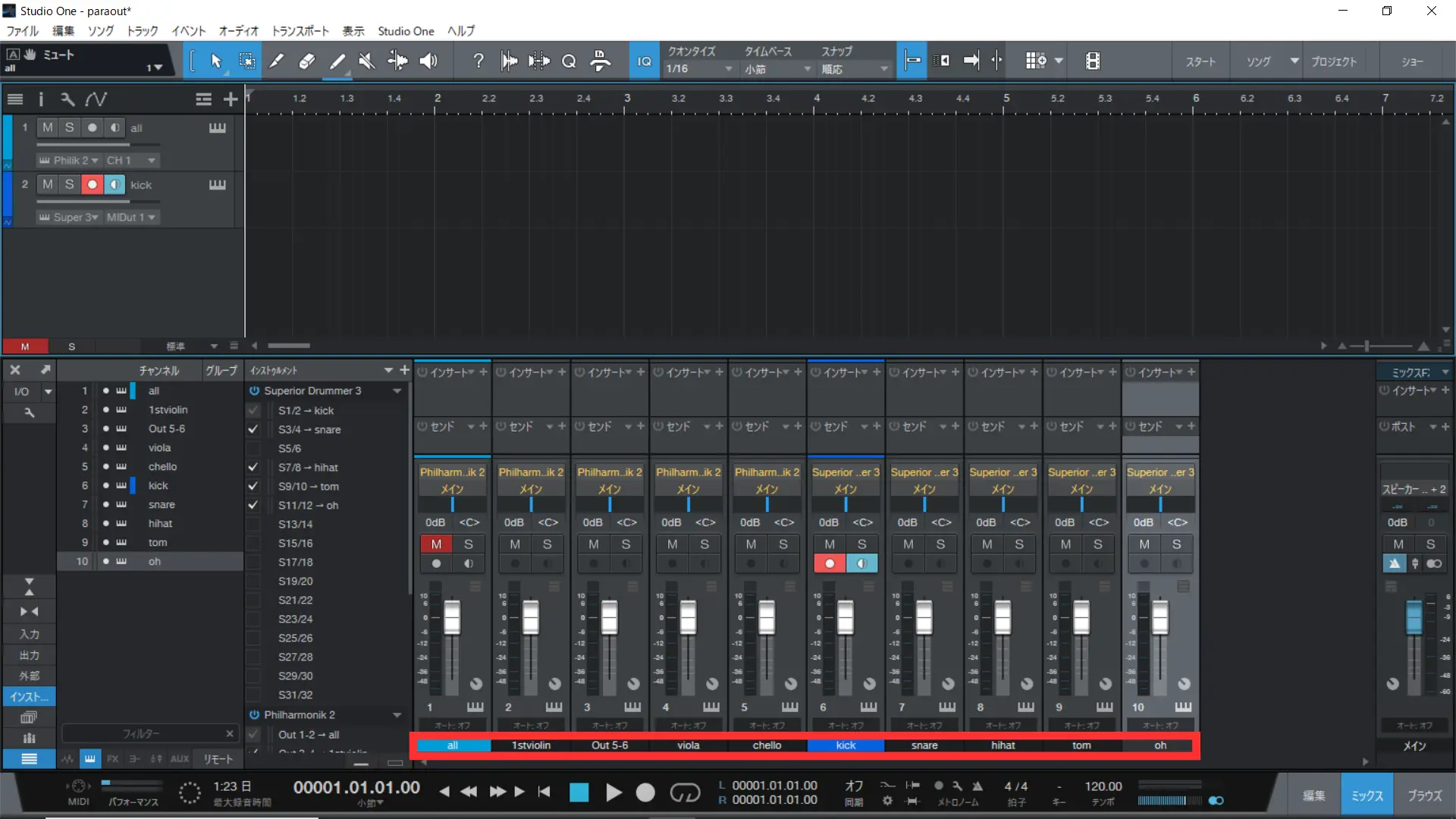The height and width of the screenshot is (819, 1456).
Task: Select the Range tool
Action: 246,61
